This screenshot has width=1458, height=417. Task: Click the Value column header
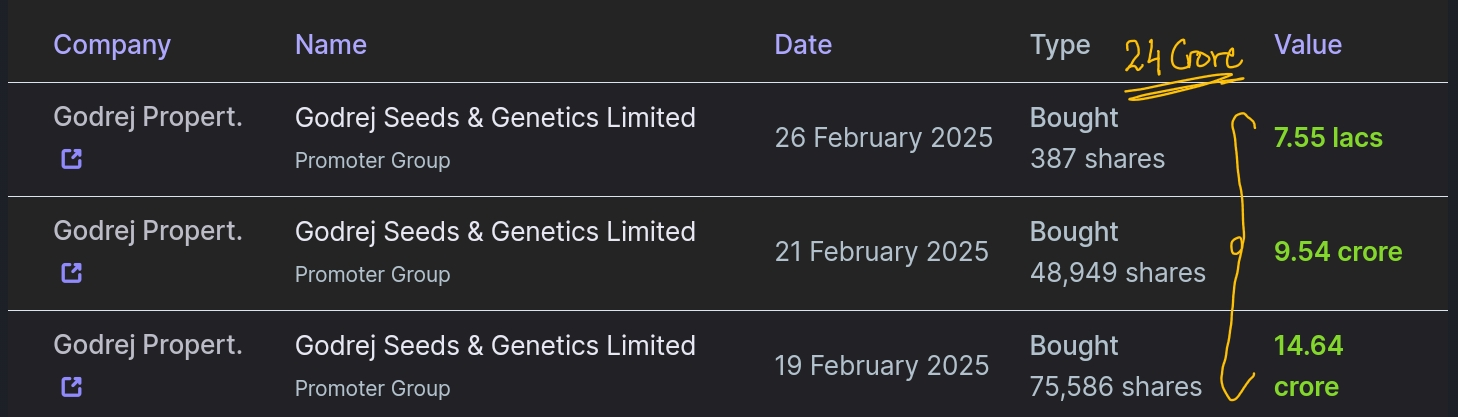[1308, 45]
